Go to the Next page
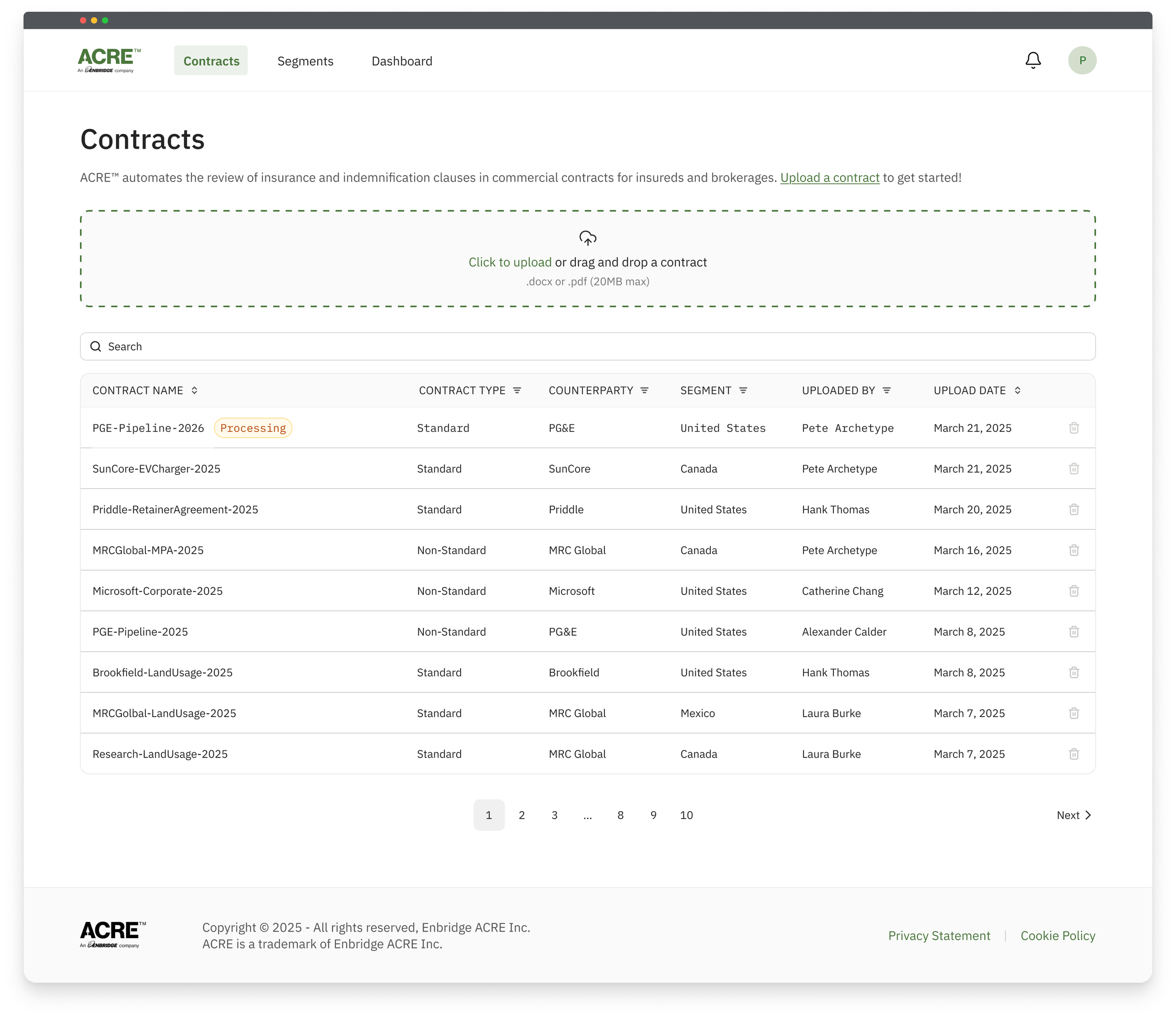1176x1018 pixels. (x=1073, y=814)
